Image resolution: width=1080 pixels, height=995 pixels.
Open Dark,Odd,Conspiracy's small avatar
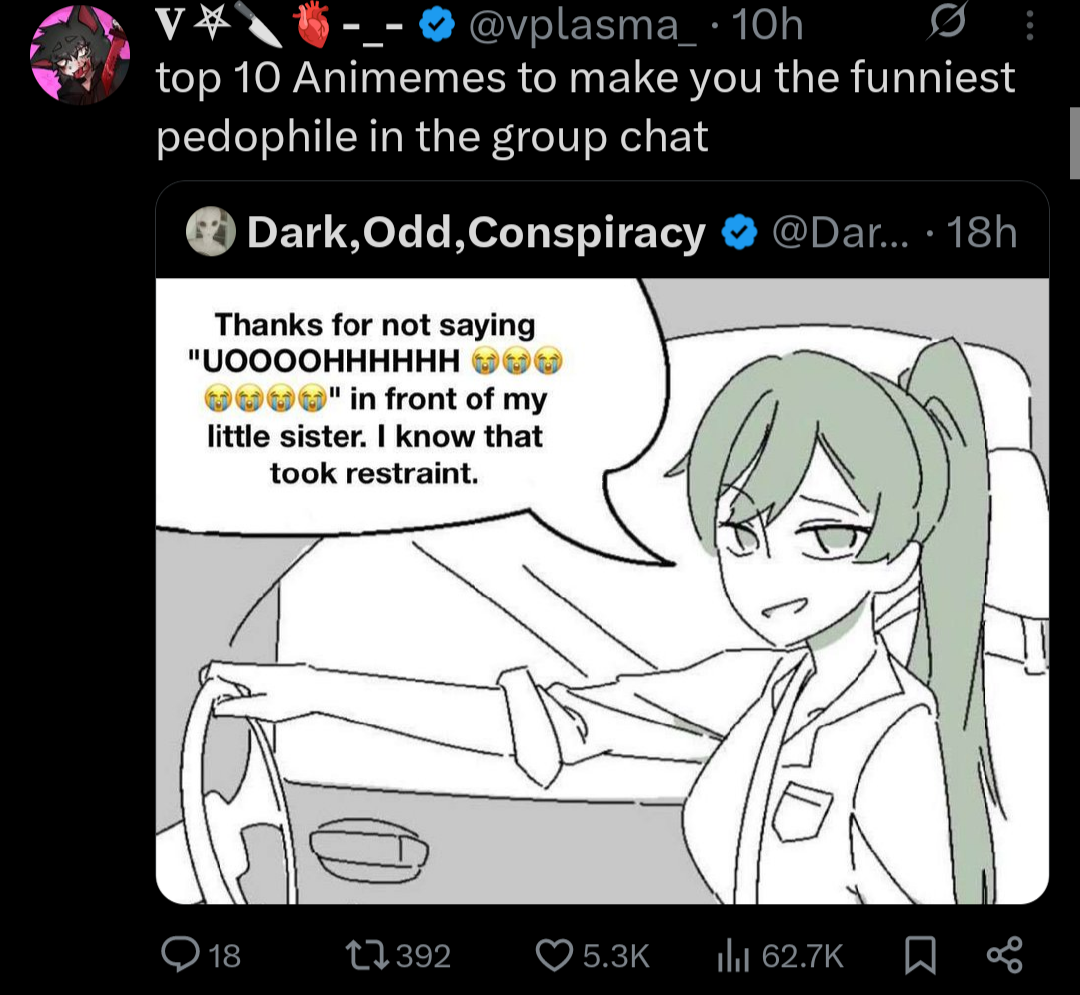211,231
